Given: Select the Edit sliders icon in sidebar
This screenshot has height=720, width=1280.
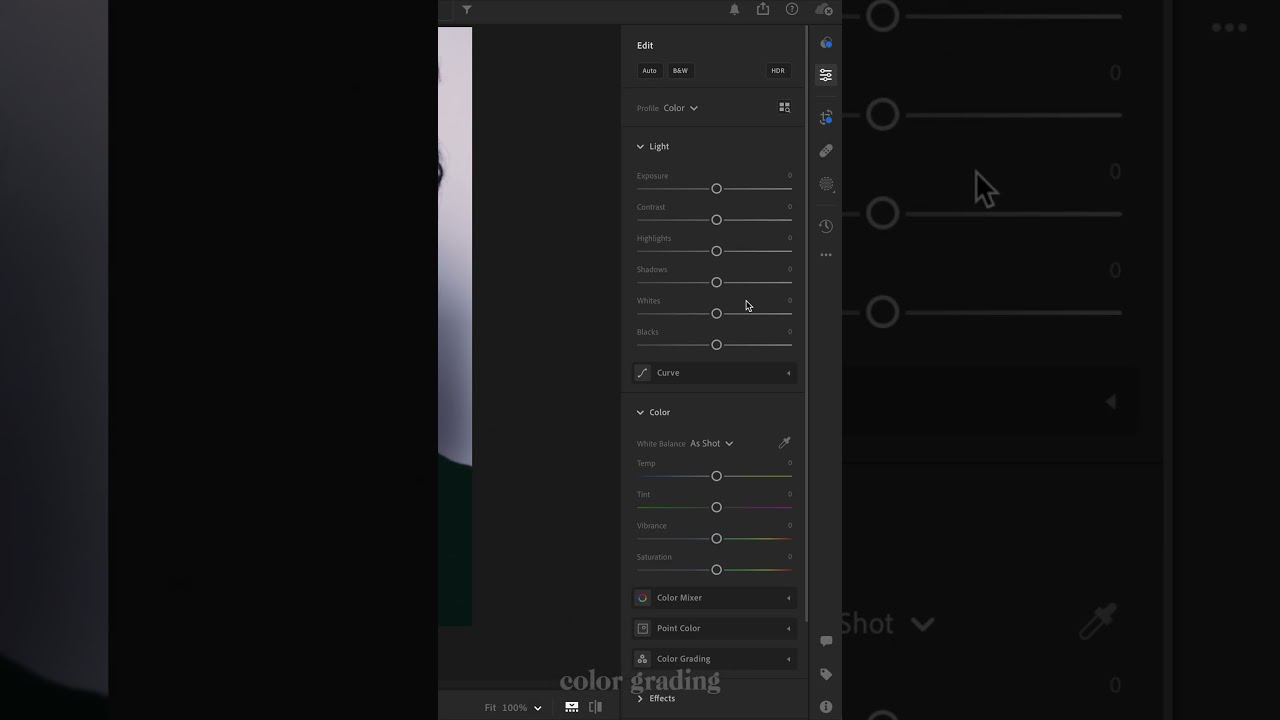Looking at the screenshot, I should click(826, 75).
